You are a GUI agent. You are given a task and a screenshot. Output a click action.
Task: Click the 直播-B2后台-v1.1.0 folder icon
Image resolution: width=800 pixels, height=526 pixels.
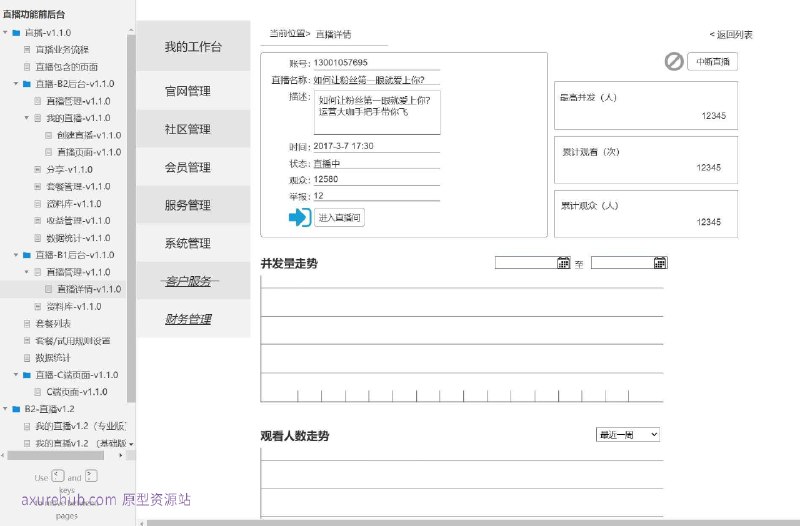click(27, 84)
